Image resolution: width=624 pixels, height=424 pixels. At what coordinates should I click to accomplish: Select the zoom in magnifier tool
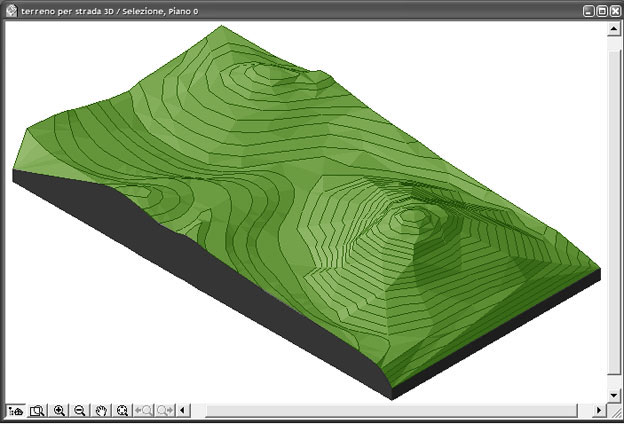pos(60,411)
